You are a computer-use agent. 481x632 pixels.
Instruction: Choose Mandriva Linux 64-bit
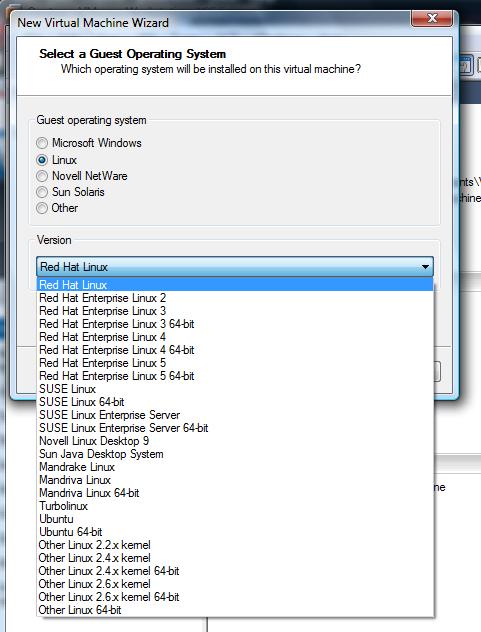pos(235,493)
